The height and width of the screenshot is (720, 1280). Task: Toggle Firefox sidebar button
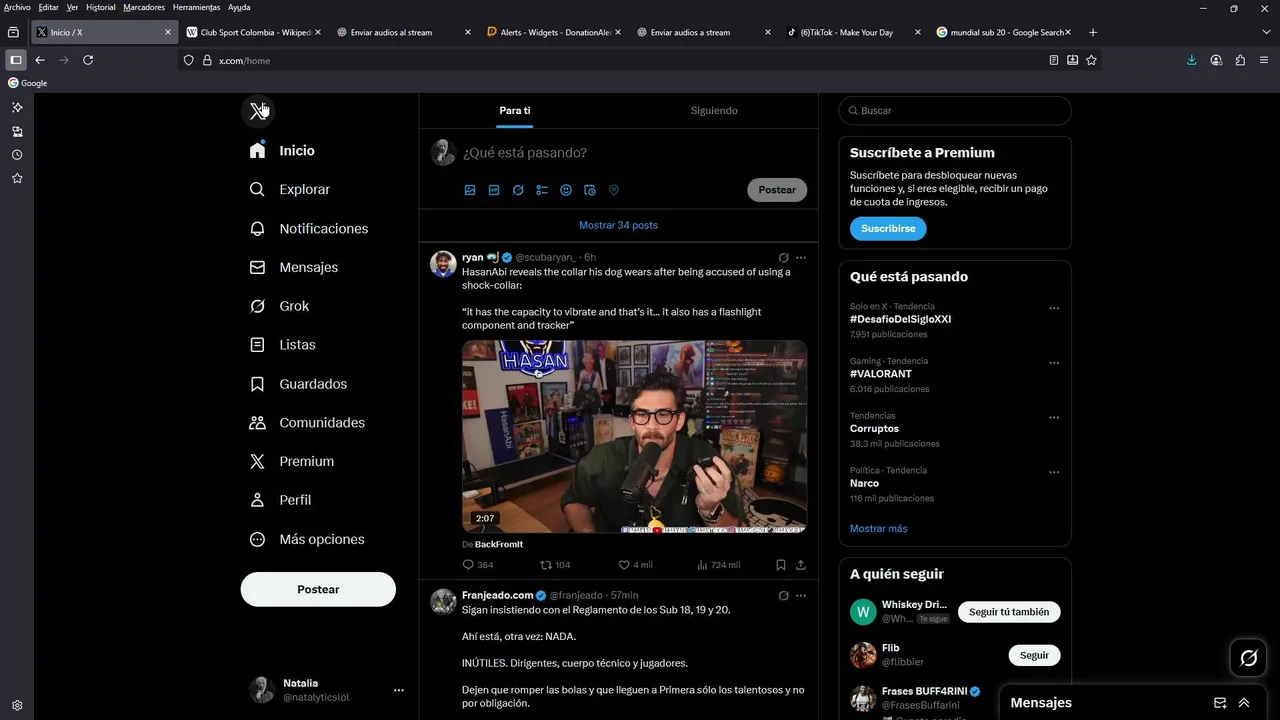coord(15,60)
